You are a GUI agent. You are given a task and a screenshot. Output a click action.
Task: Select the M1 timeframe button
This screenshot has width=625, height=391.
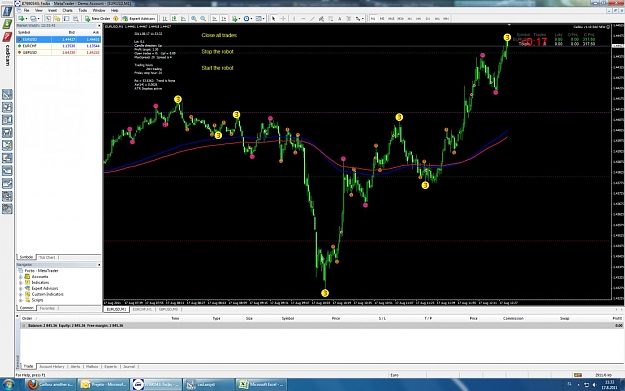(x=373, y=18)
